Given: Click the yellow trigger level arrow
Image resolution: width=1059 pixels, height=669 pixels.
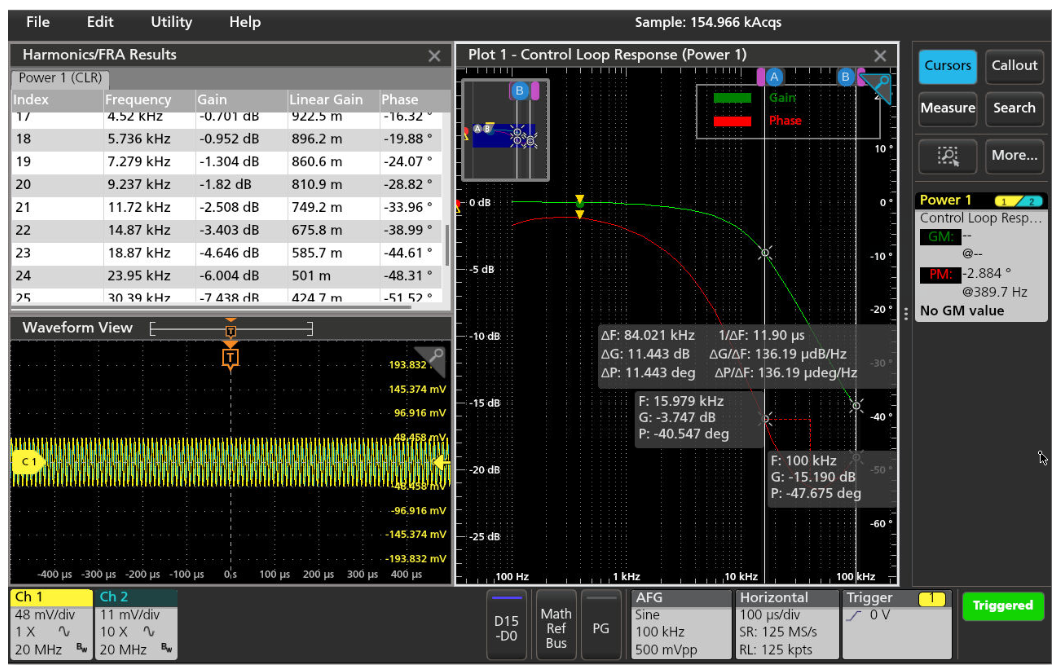Looking at the screenshot, I should click(x=438, y=461).
